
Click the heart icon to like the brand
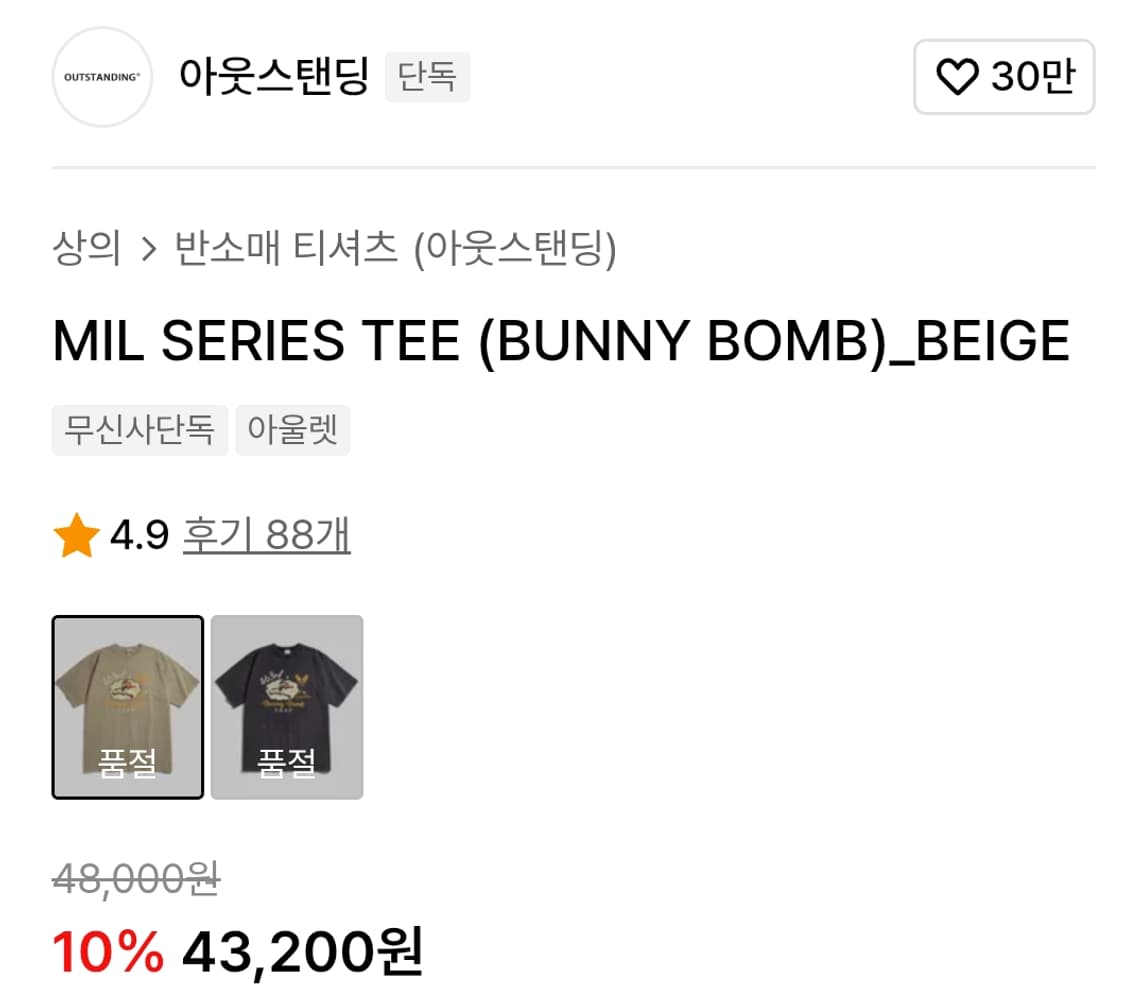coord(960,78)
